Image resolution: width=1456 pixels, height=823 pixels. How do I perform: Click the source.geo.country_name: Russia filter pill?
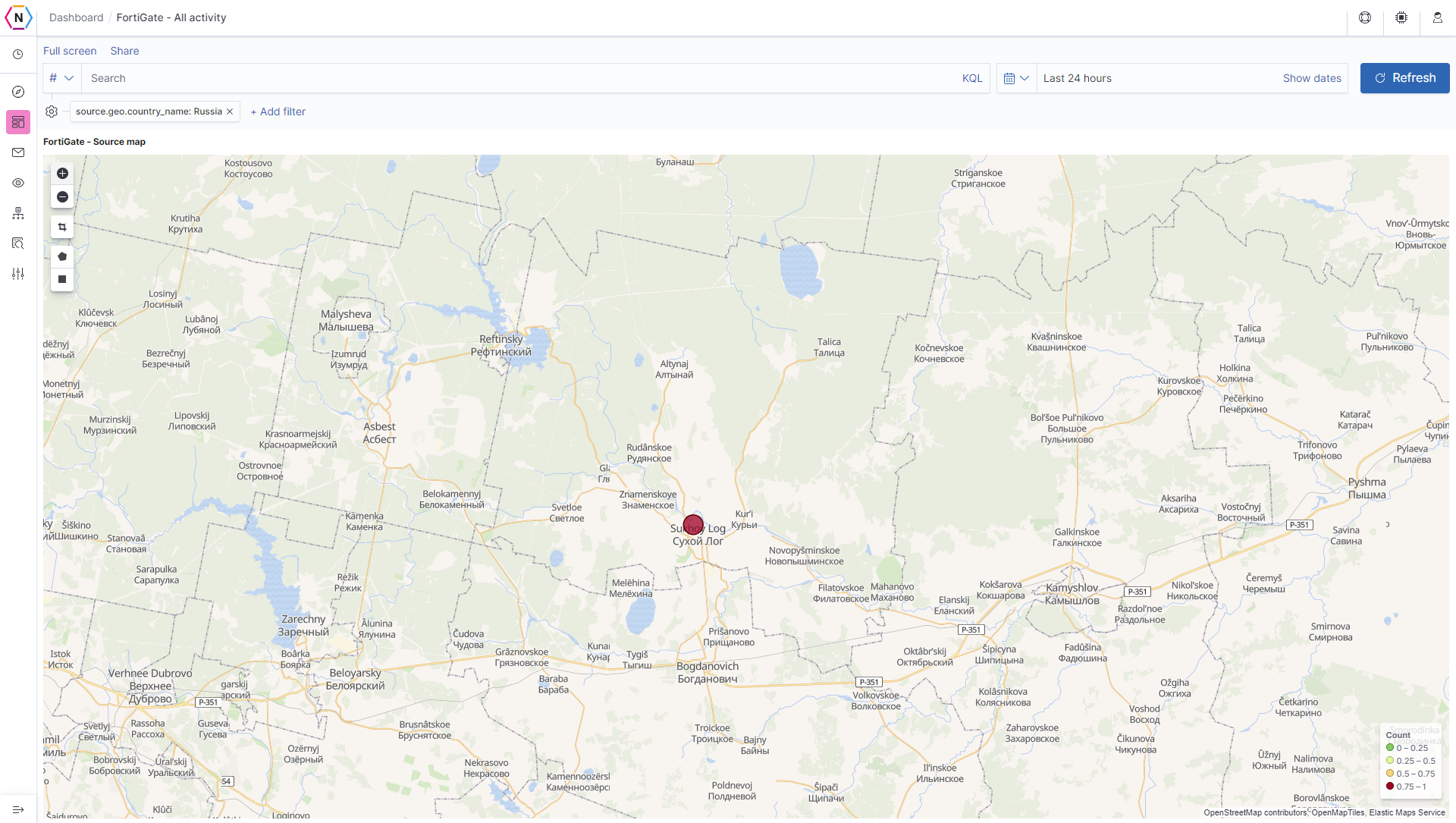[x=149, y=112]
